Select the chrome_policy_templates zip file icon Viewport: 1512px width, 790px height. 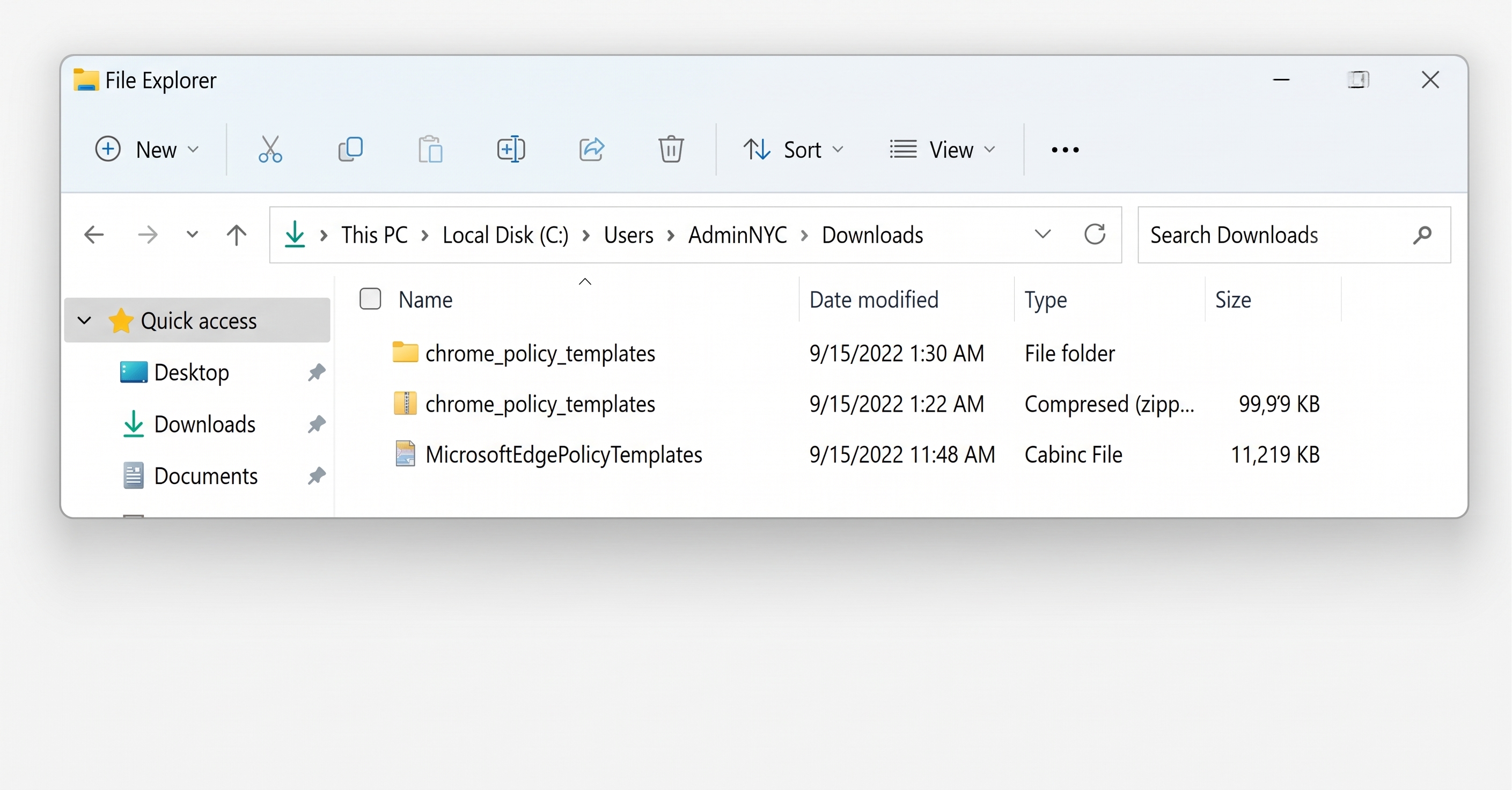[405, 404]
